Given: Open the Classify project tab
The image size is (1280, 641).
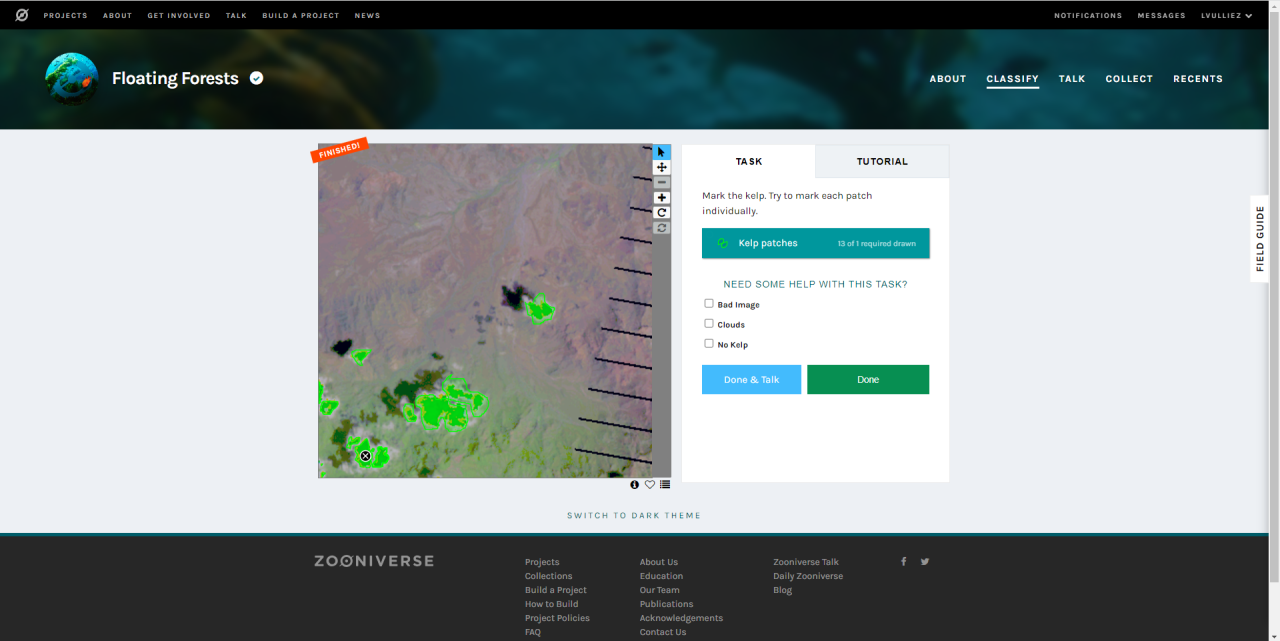Looking at the screenshot, I should click(1013, 79).
